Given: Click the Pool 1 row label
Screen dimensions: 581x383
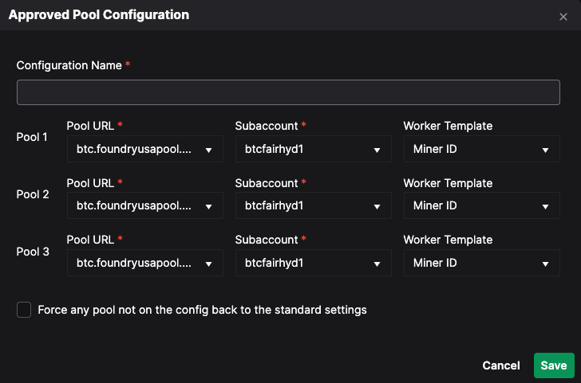Looking at the screenshot, I should coord(32,137).
